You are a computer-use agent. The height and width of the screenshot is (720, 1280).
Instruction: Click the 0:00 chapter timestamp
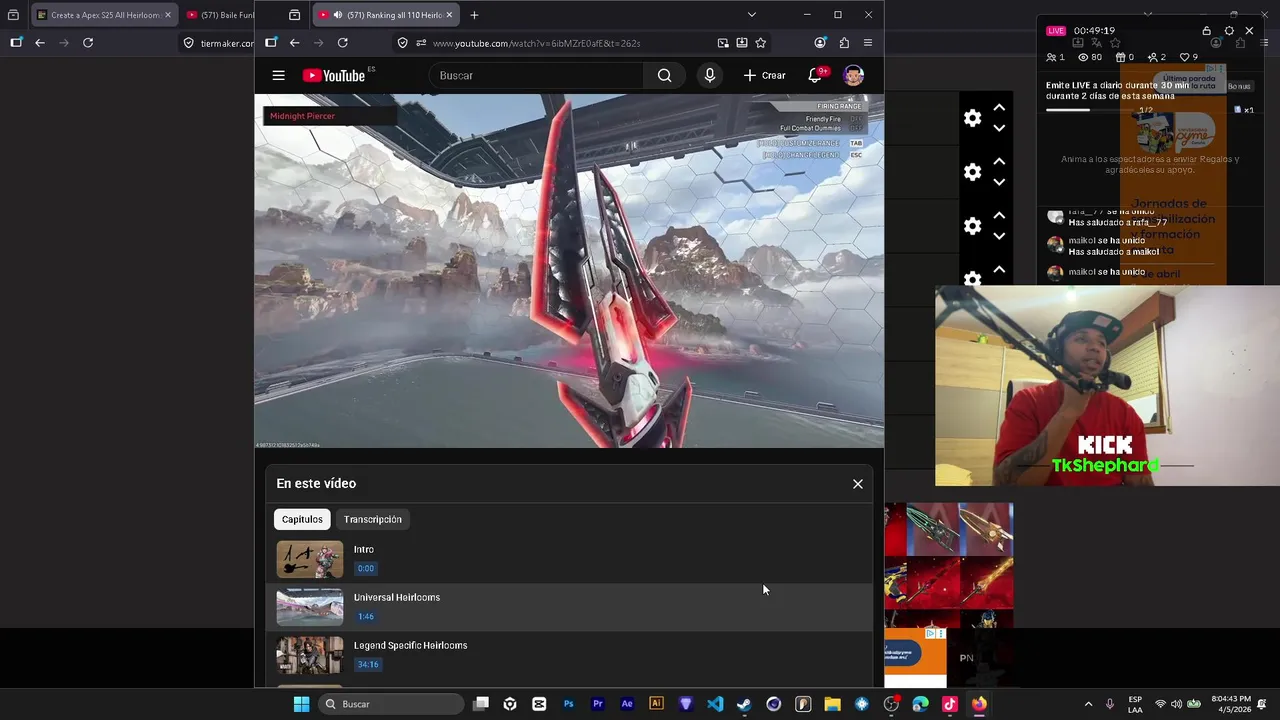tap(366, 568)
